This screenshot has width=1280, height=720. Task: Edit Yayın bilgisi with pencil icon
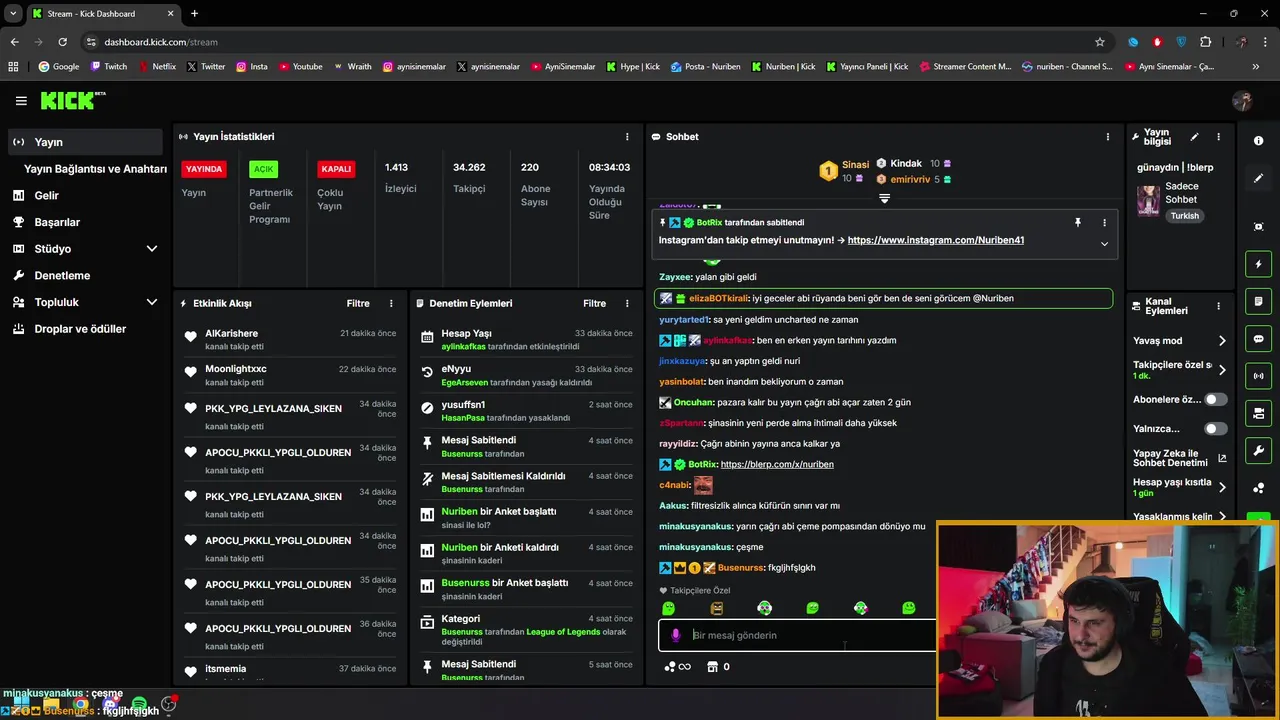tap(1194, 137)
